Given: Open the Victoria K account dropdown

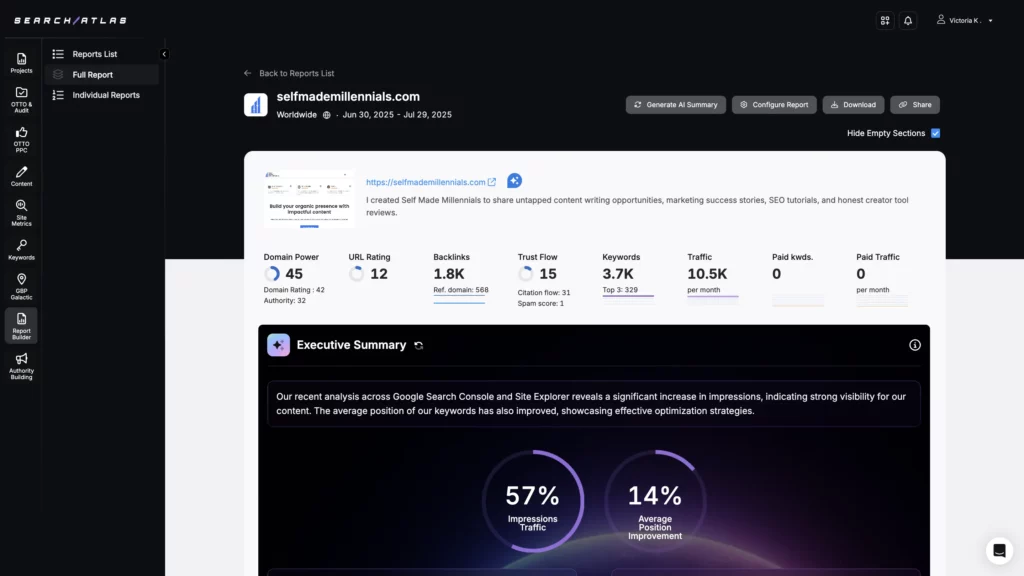Looking at the screenshot, I should [x=963, y=20].
